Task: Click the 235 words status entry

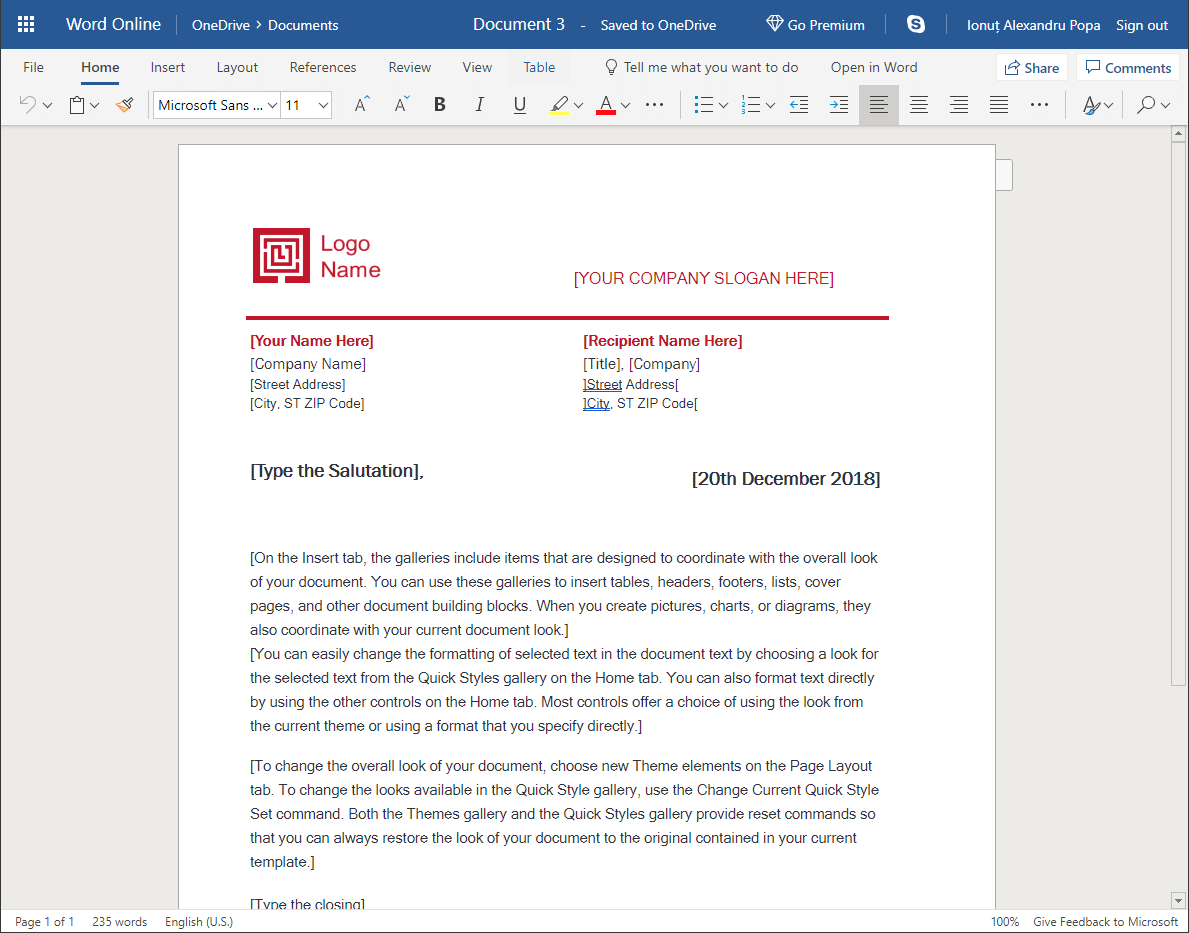Action: pos(120,922)
